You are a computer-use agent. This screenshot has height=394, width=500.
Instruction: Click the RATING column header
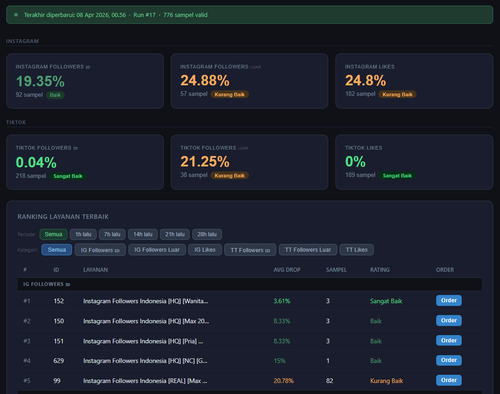click(x=380, y=270)
